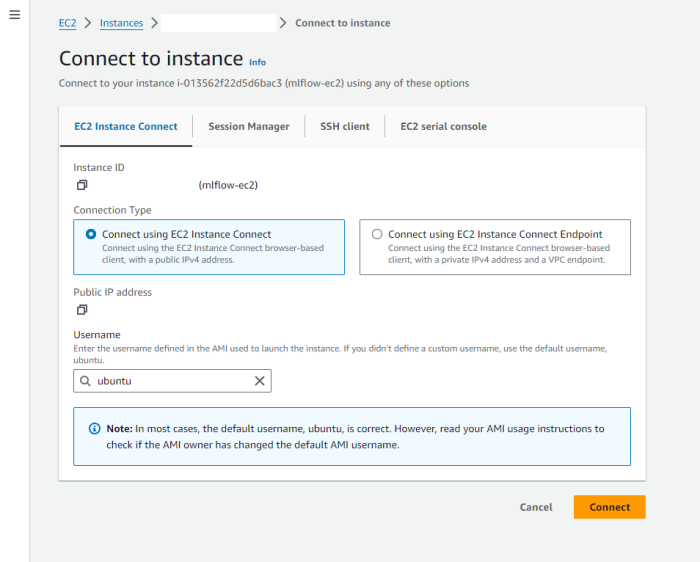Click the Cancel button
This screenshot has height=562, width=700.
(x=536, y=507)
